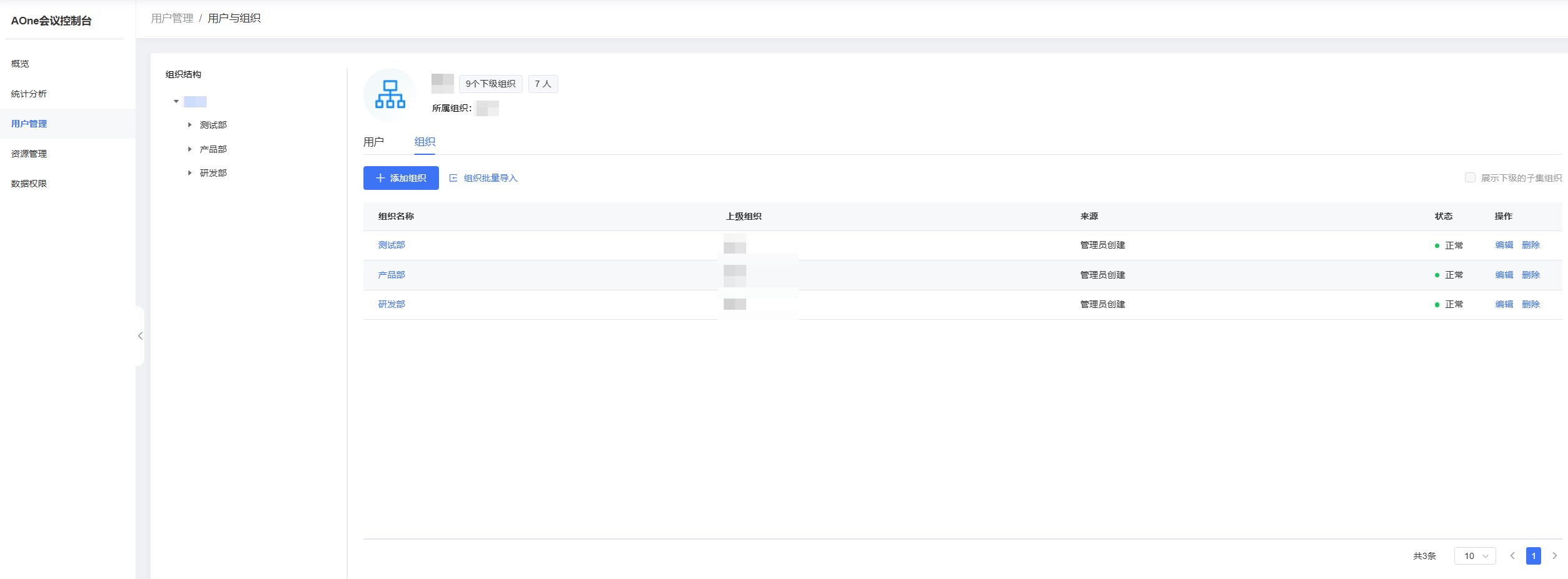Viewport: 1568px width, 579px height.
Task: Click 删除 for the 研发部 row
Action: point(1531,304)
